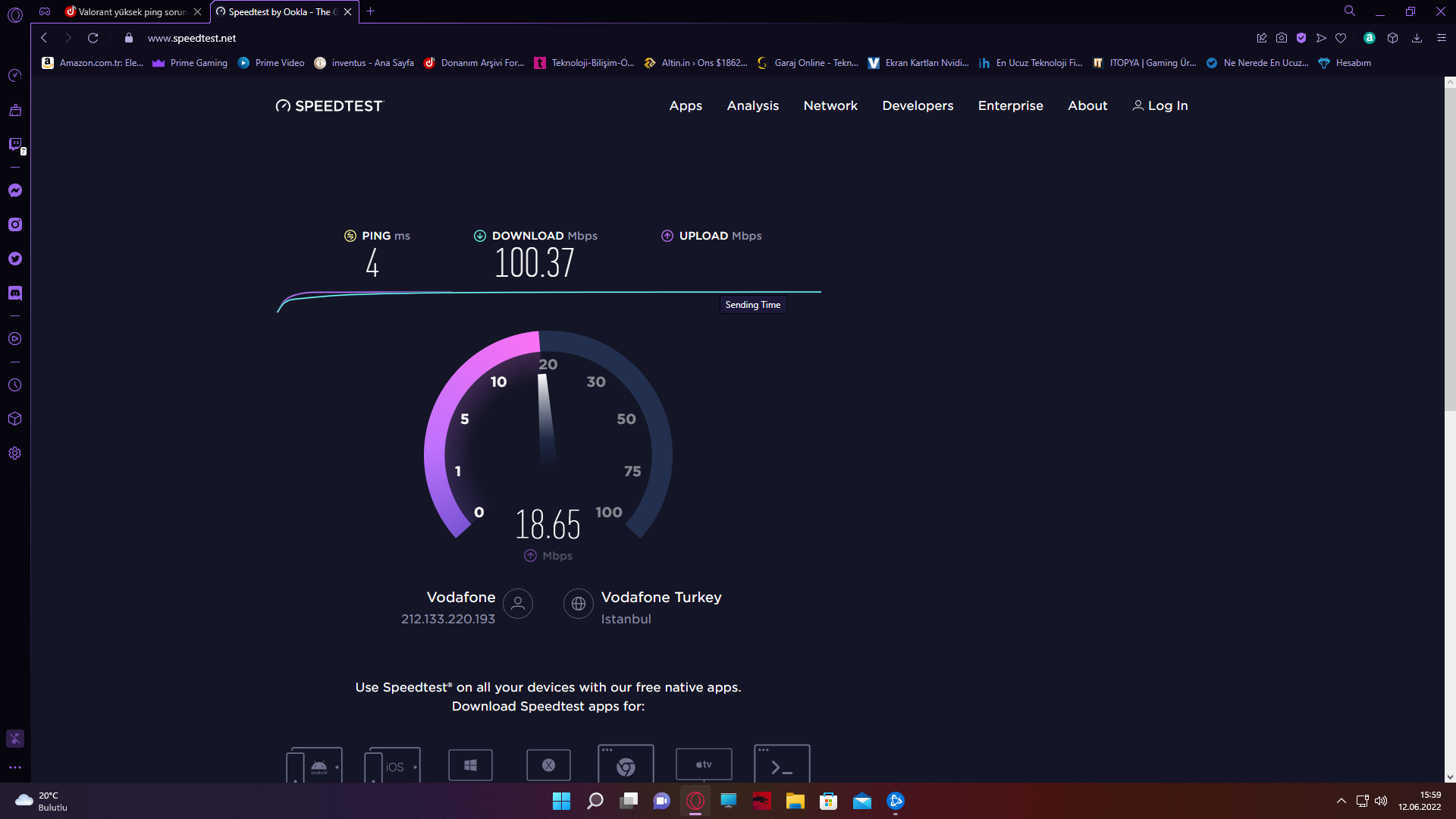
Task: Open browser history in the sidebar
Action: coord(15,385)
